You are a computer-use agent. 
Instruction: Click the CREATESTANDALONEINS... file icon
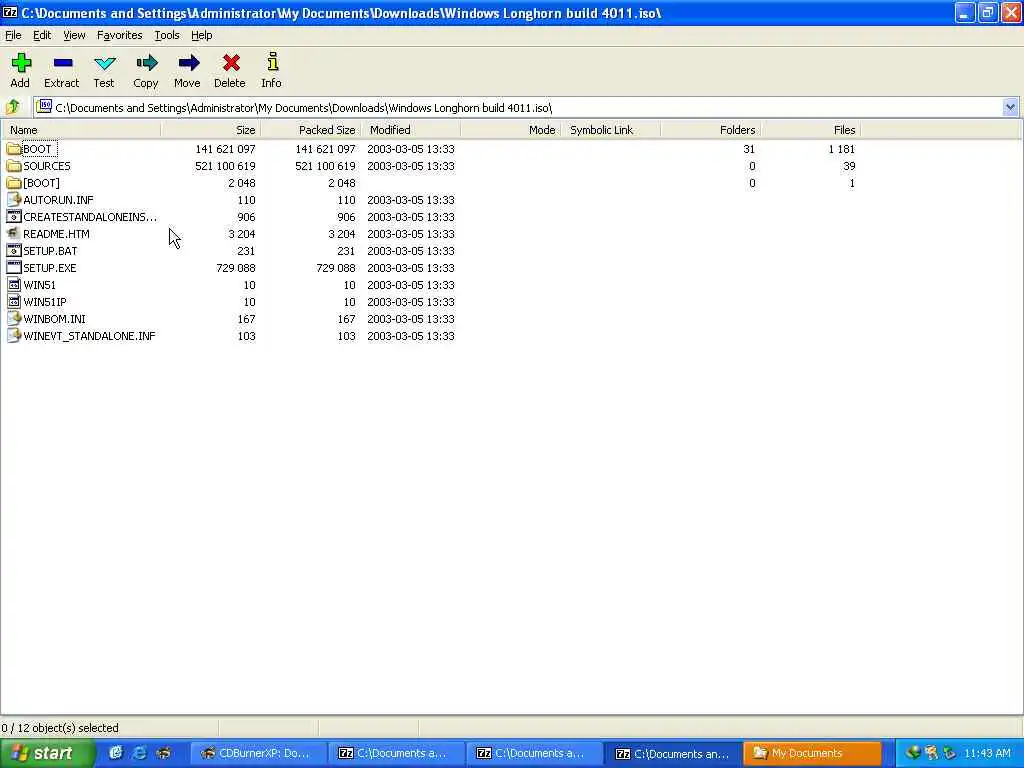point(14,217)
